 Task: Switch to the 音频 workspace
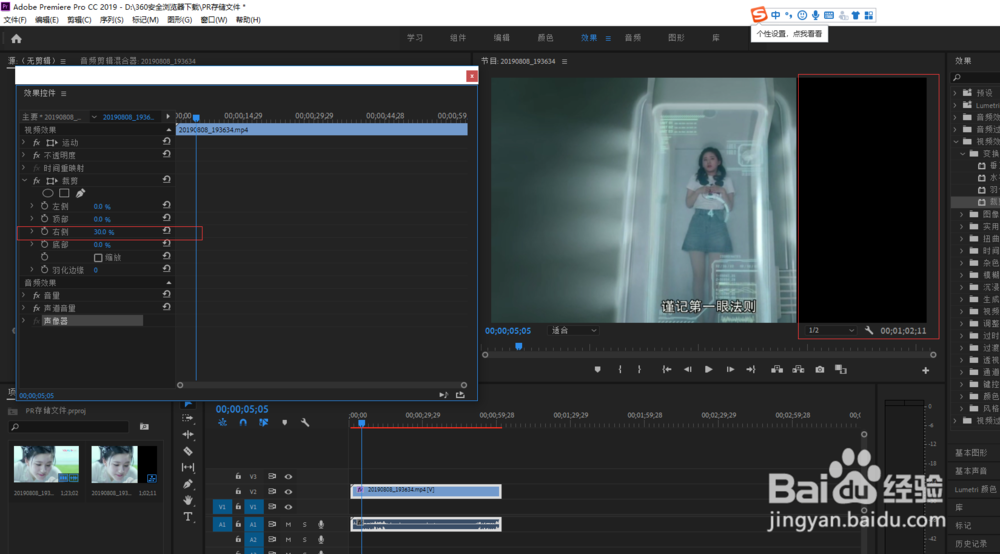633,38
